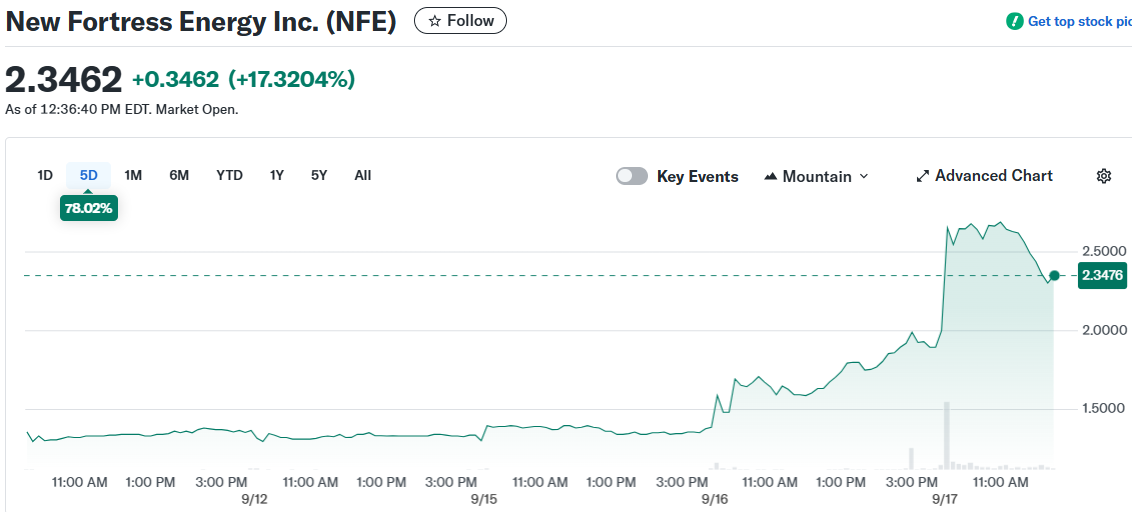The width and height of the screenshot is (1132, 512).
Task: Click the Get top stock picks link
Action: [1079, 22]
